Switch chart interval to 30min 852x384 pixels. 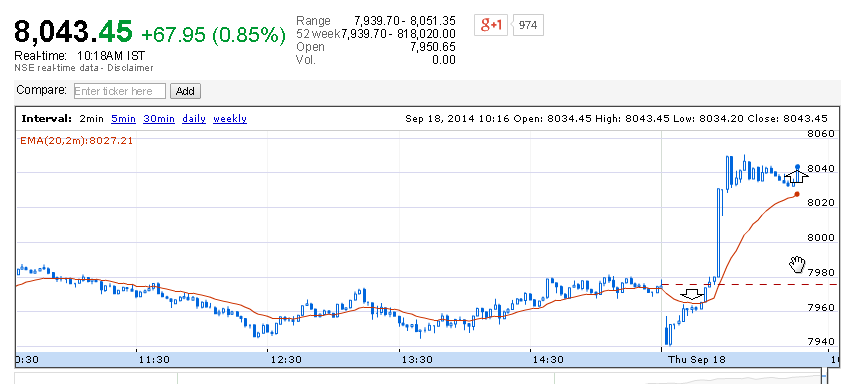pyautogui.click(x=159, y=118)
